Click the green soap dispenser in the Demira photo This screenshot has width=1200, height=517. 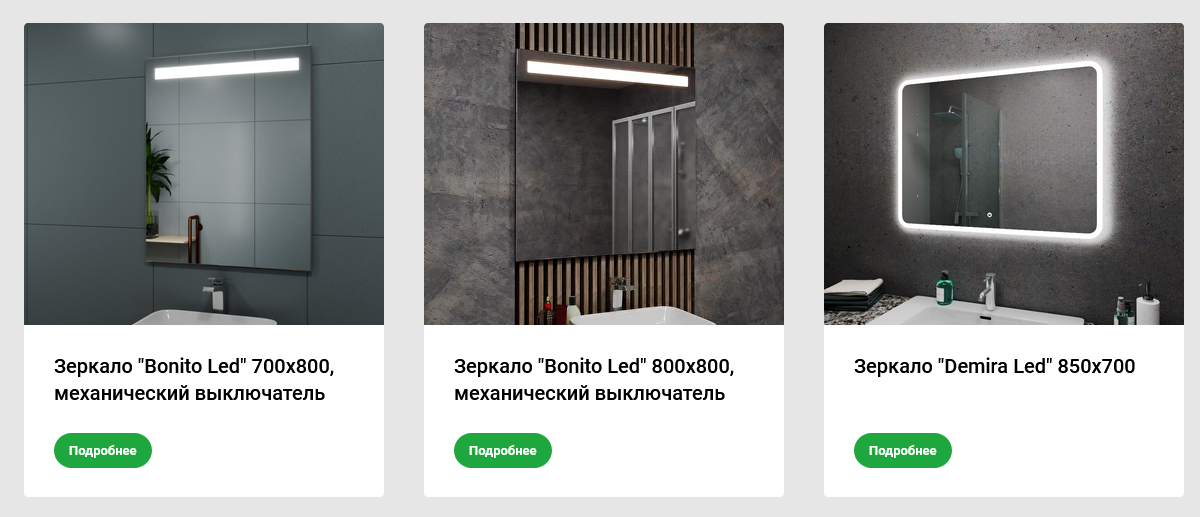[x=944, y=289]
